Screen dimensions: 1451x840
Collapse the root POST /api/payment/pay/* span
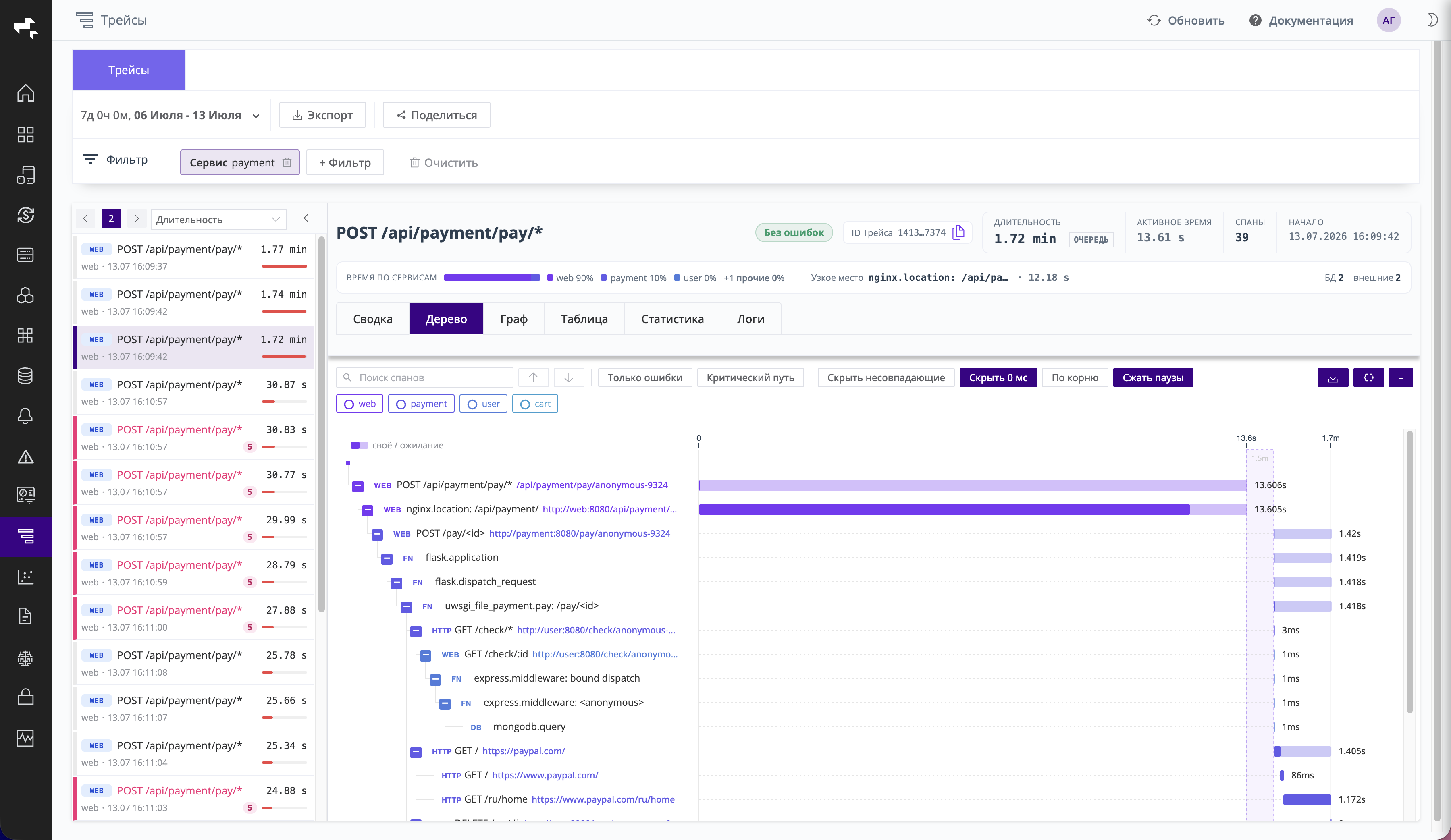(x=358, y=486)
